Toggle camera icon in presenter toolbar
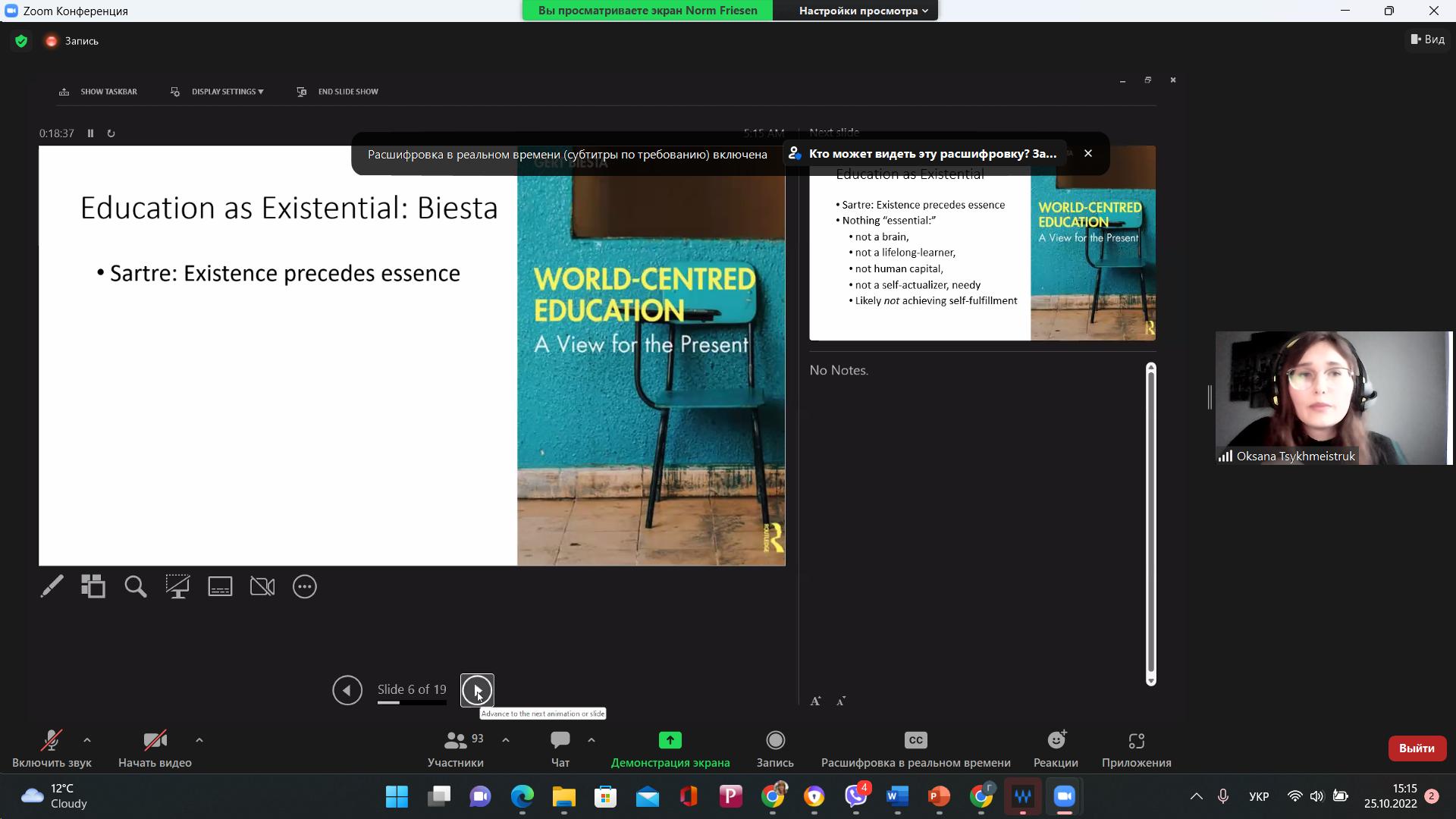Screen dimensions: 1456x819 (x=262, y=586)
